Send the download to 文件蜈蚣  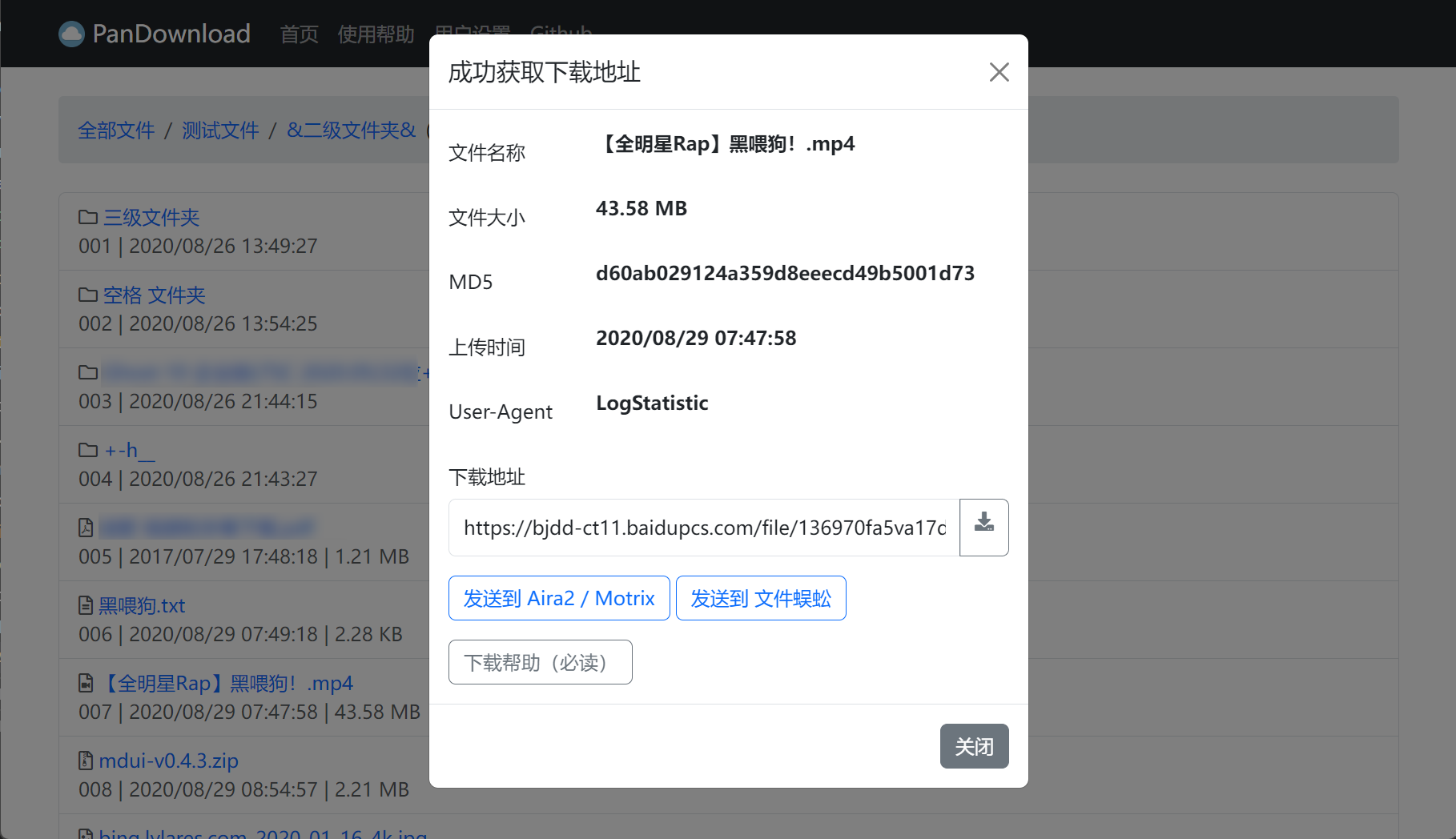pos(760,597)
